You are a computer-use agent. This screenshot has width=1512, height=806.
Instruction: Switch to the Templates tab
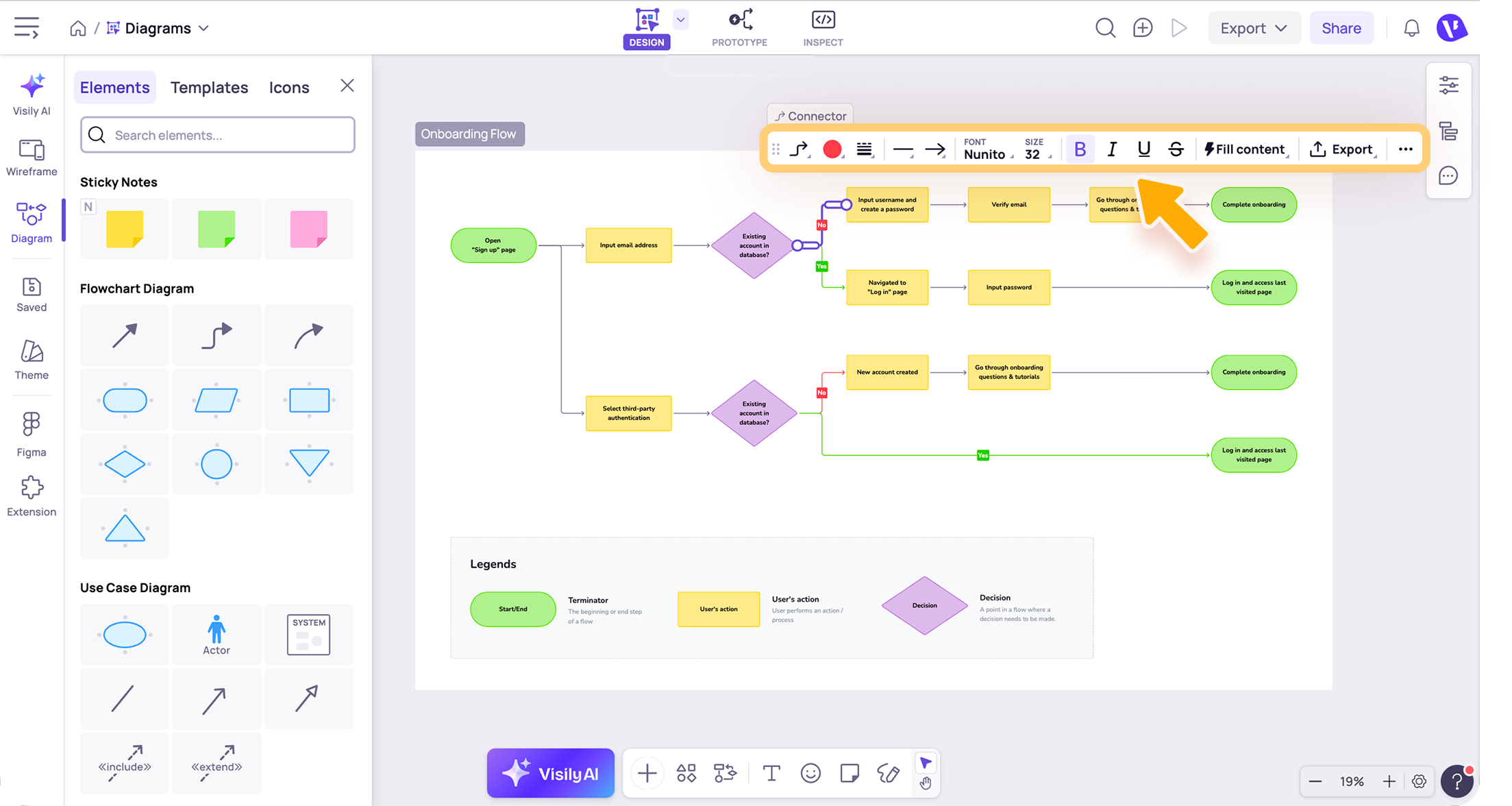tap(209, 88)
